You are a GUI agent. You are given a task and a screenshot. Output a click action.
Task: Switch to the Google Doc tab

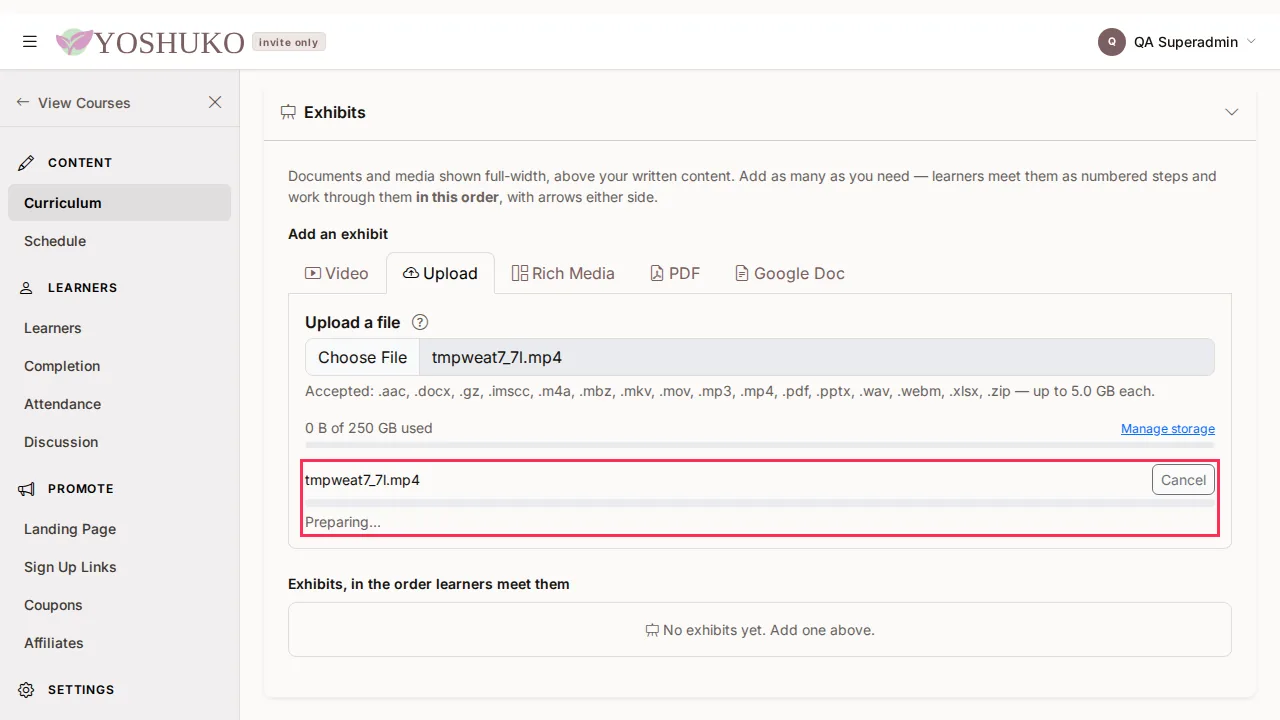(790, 273)
